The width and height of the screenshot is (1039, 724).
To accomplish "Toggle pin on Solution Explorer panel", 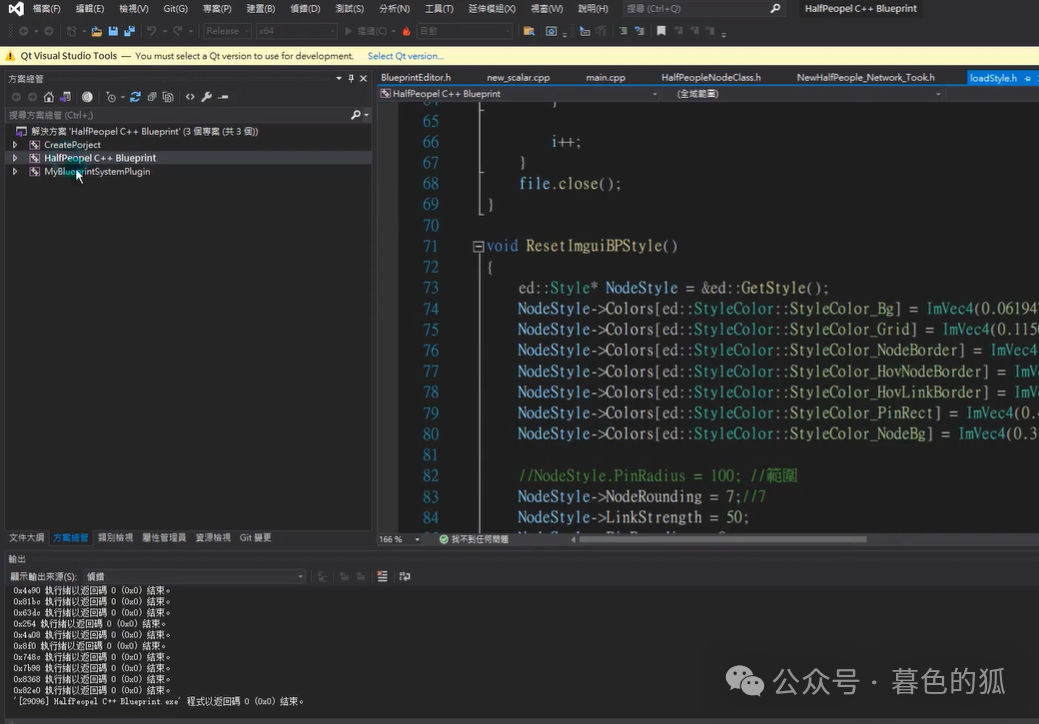I will [351, 78].
